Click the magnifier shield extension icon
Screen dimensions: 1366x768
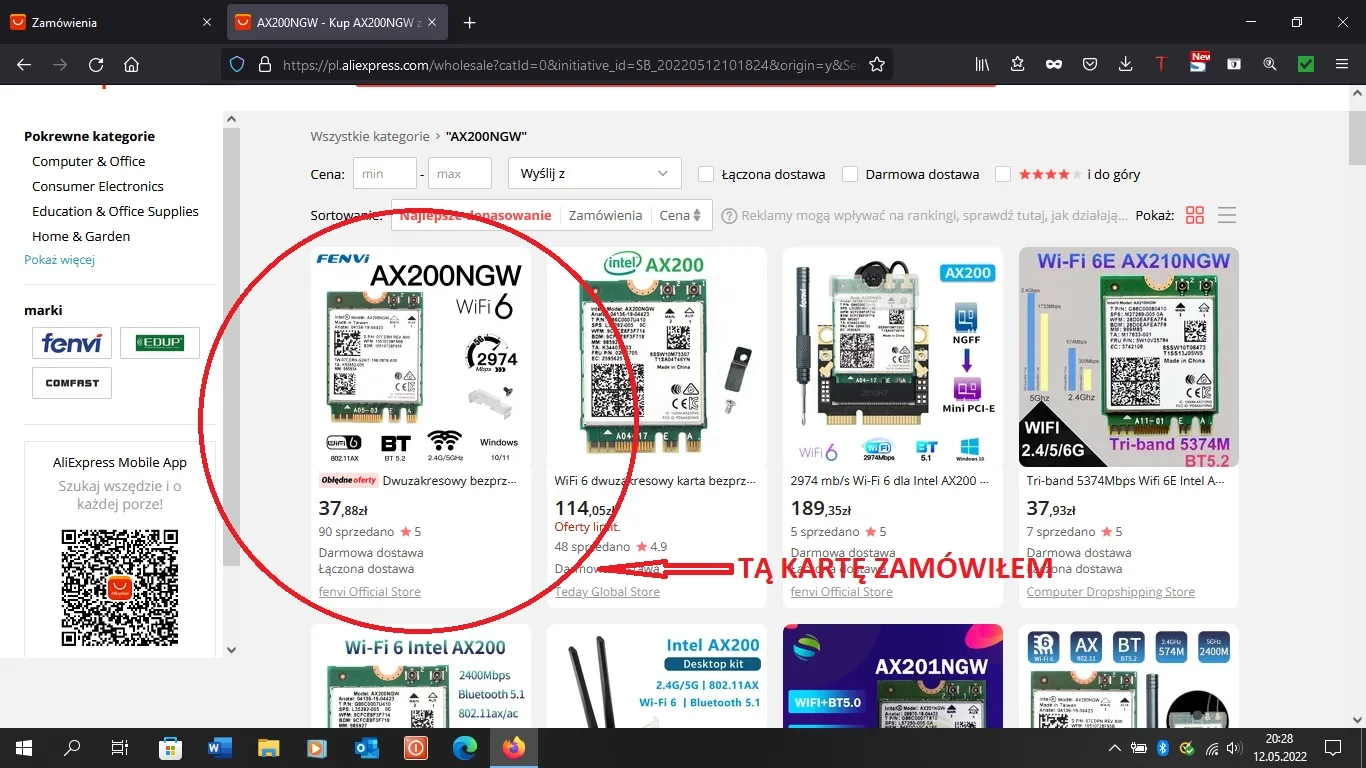(1270, 65)
